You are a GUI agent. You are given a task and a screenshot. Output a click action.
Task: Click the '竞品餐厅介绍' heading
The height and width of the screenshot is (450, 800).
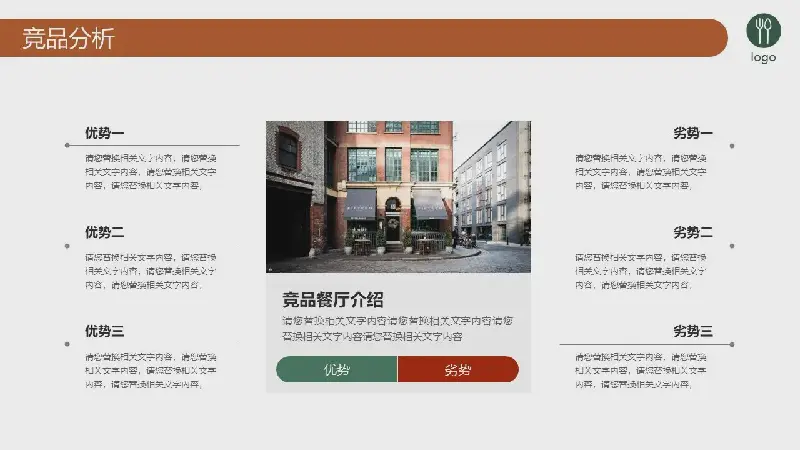(333, 300)
